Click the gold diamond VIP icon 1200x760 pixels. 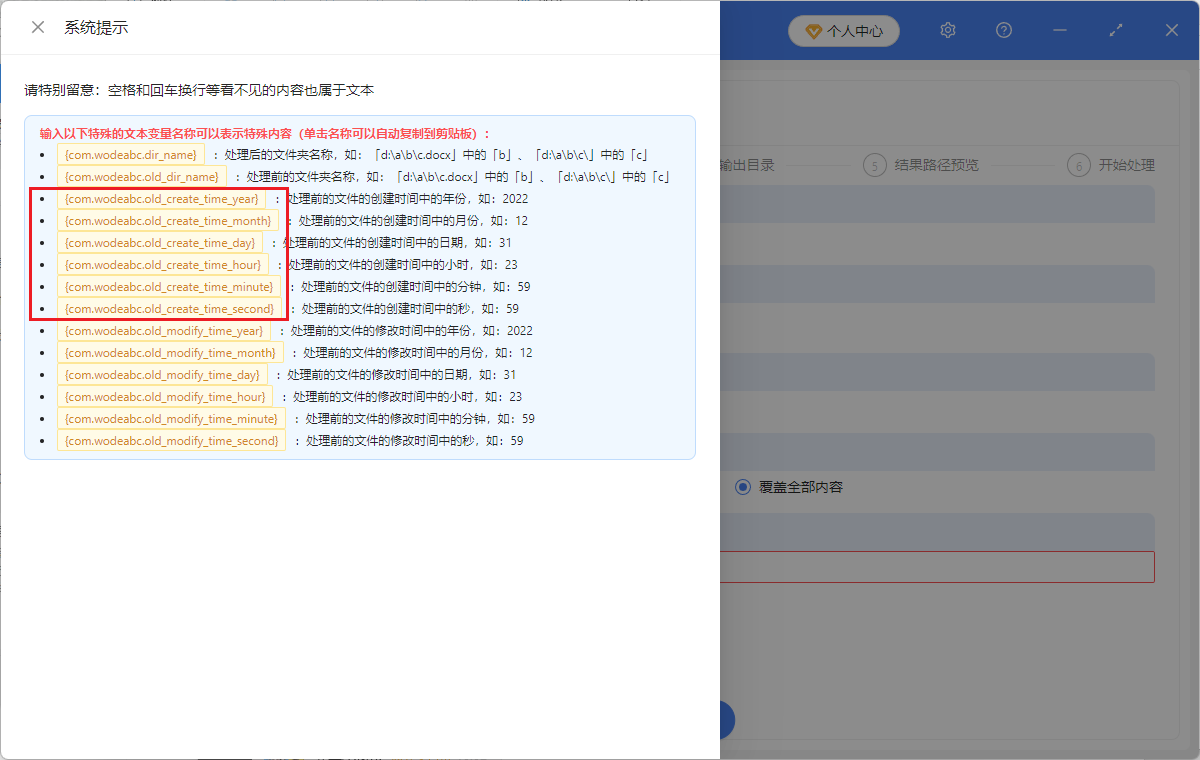pos(812,31)
